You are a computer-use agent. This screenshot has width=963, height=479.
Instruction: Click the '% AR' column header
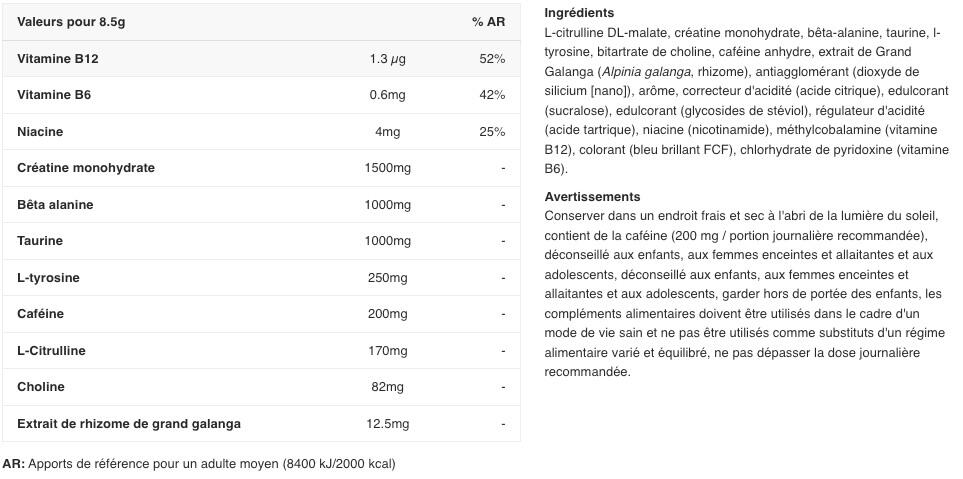pyautogui.click(x=488, y=22)
